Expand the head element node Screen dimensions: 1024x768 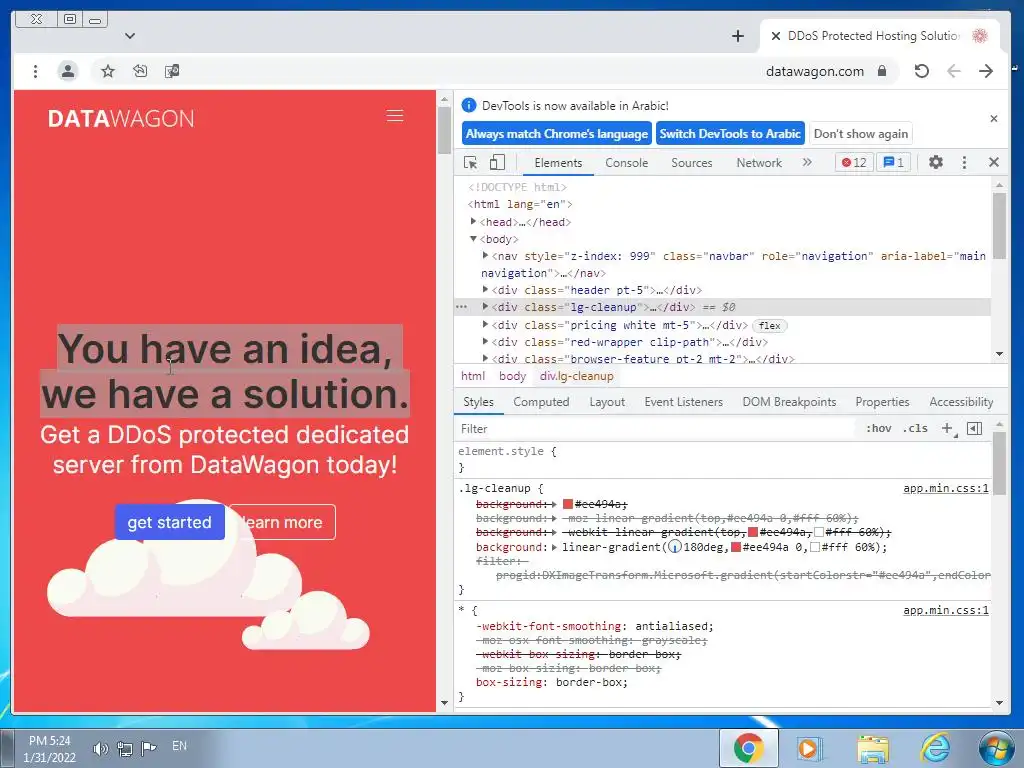(x=473, y=221)
